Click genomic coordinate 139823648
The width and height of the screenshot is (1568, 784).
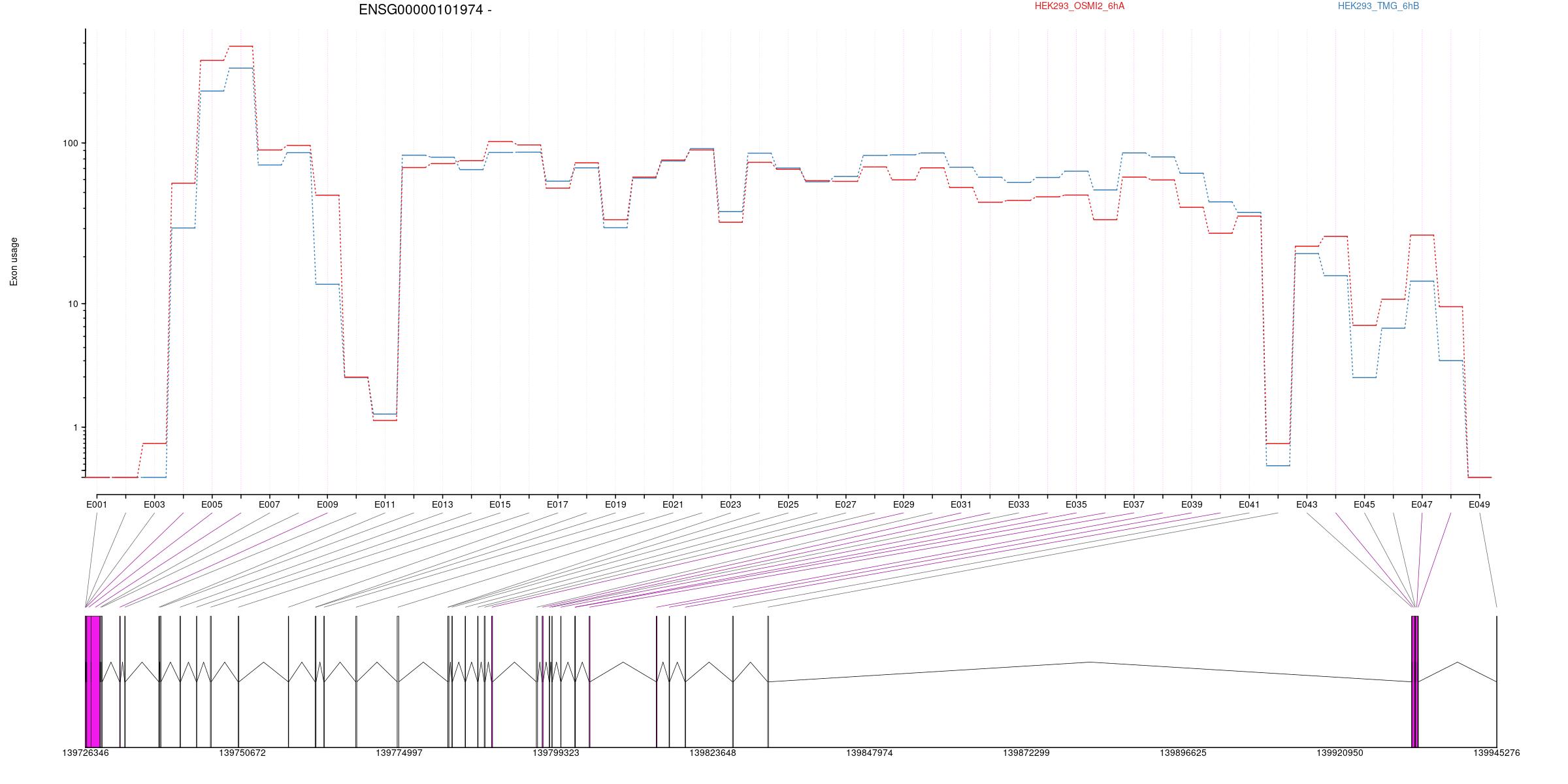[x=713, y=753]
